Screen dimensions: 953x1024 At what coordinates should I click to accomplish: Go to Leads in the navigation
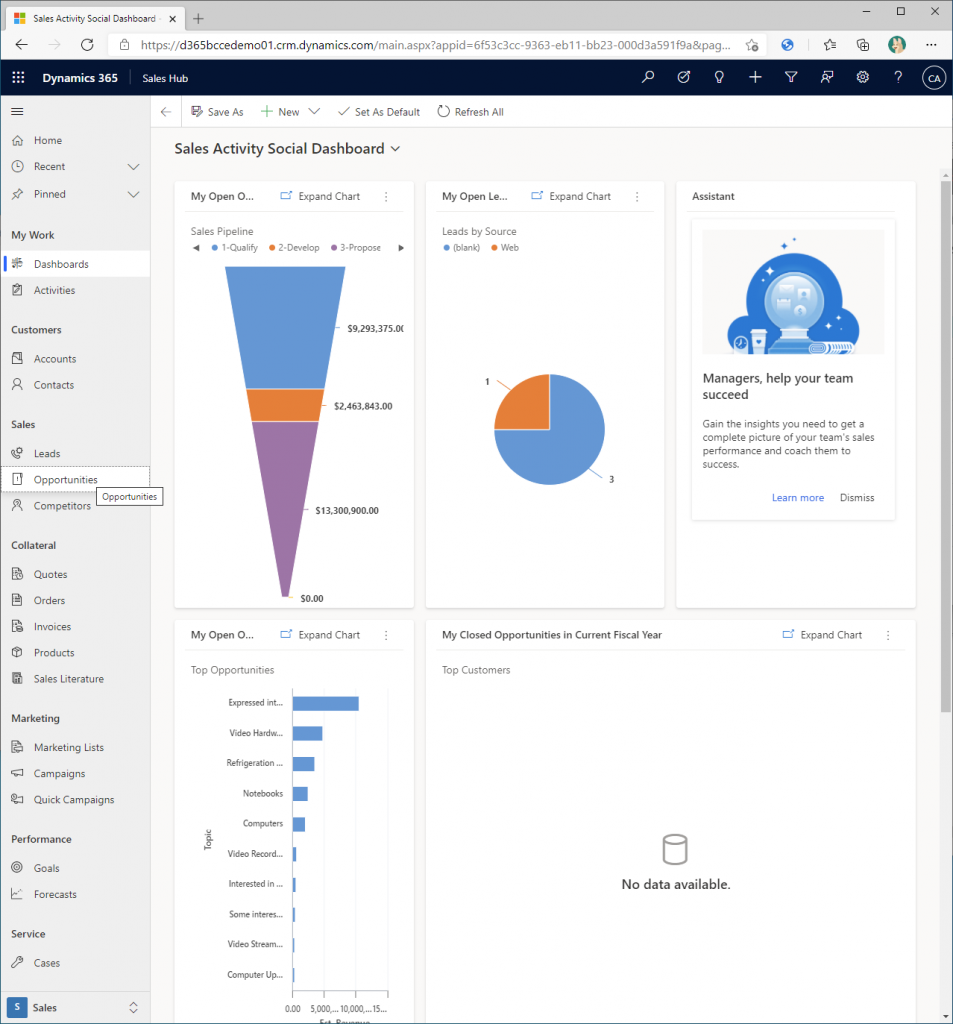47,454
